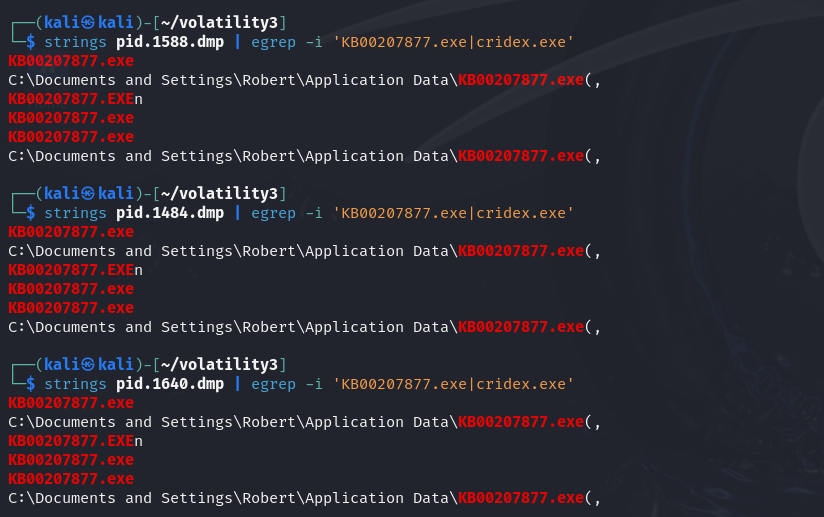Click KB00207877.EXEn under pid.1484.dmp output
This screenshot has width=824, height=517.
tap(75, 270)
